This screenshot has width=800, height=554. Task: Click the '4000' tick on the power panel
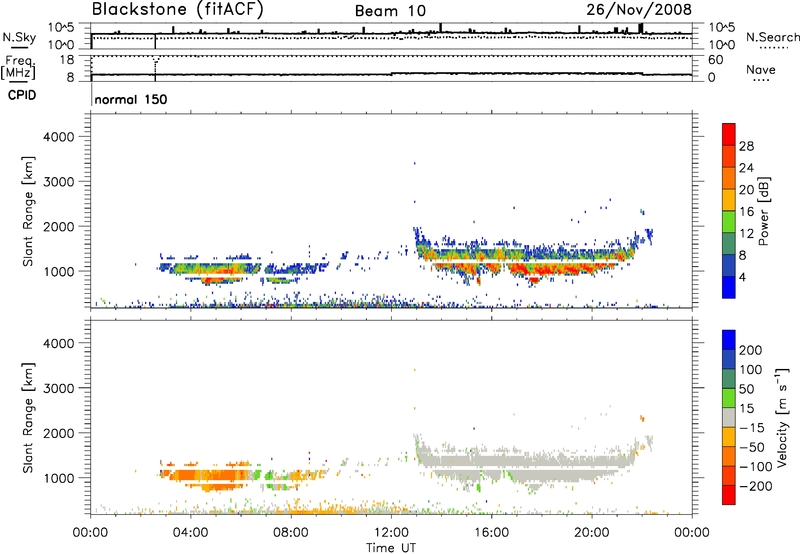pyautogui.click(x=58, y=137)
